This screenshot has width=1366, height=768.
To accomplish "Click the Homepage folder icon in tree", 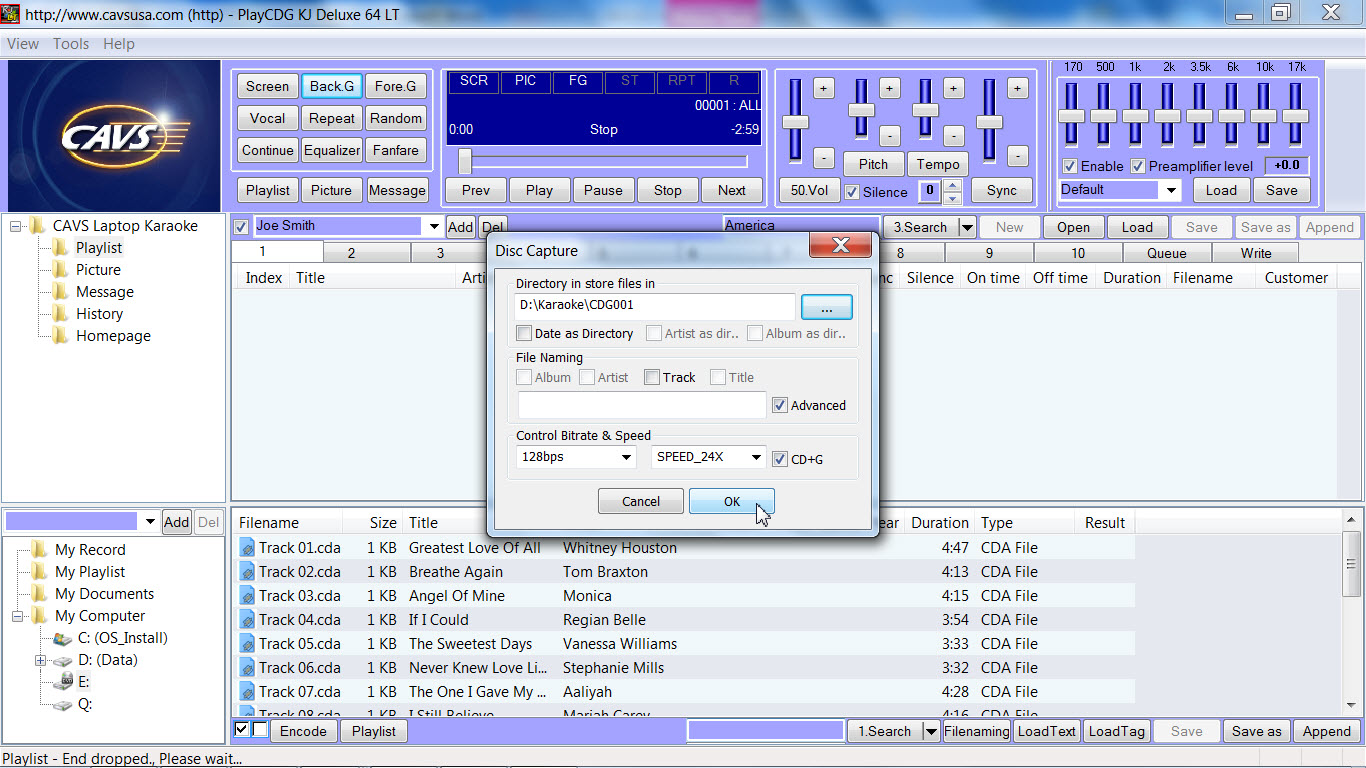I will pos(61,336).
